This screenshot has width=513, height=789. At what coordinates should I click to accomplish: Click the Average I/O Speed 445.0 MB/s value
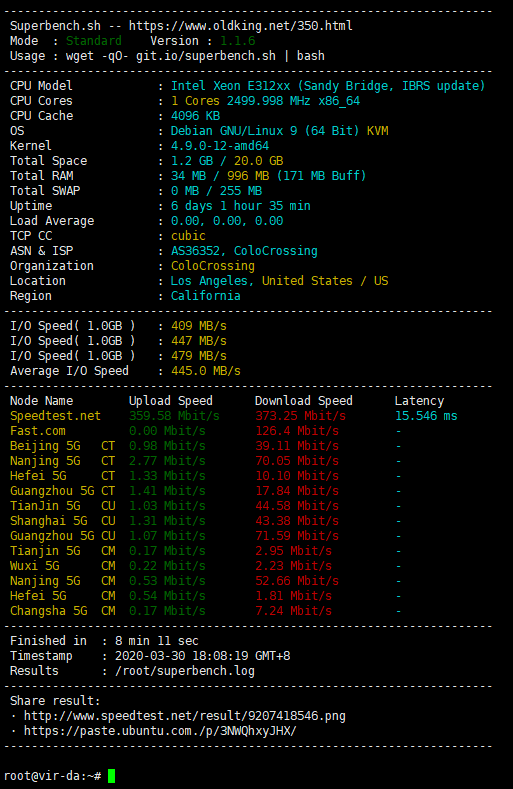[x=205, y=371]
